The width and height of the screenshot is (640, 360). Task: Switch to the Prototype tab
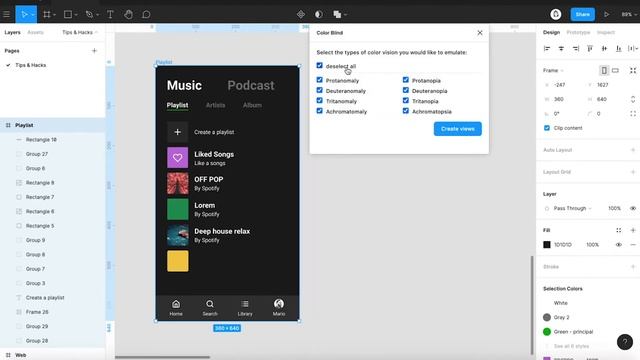(x=578, y=32)
